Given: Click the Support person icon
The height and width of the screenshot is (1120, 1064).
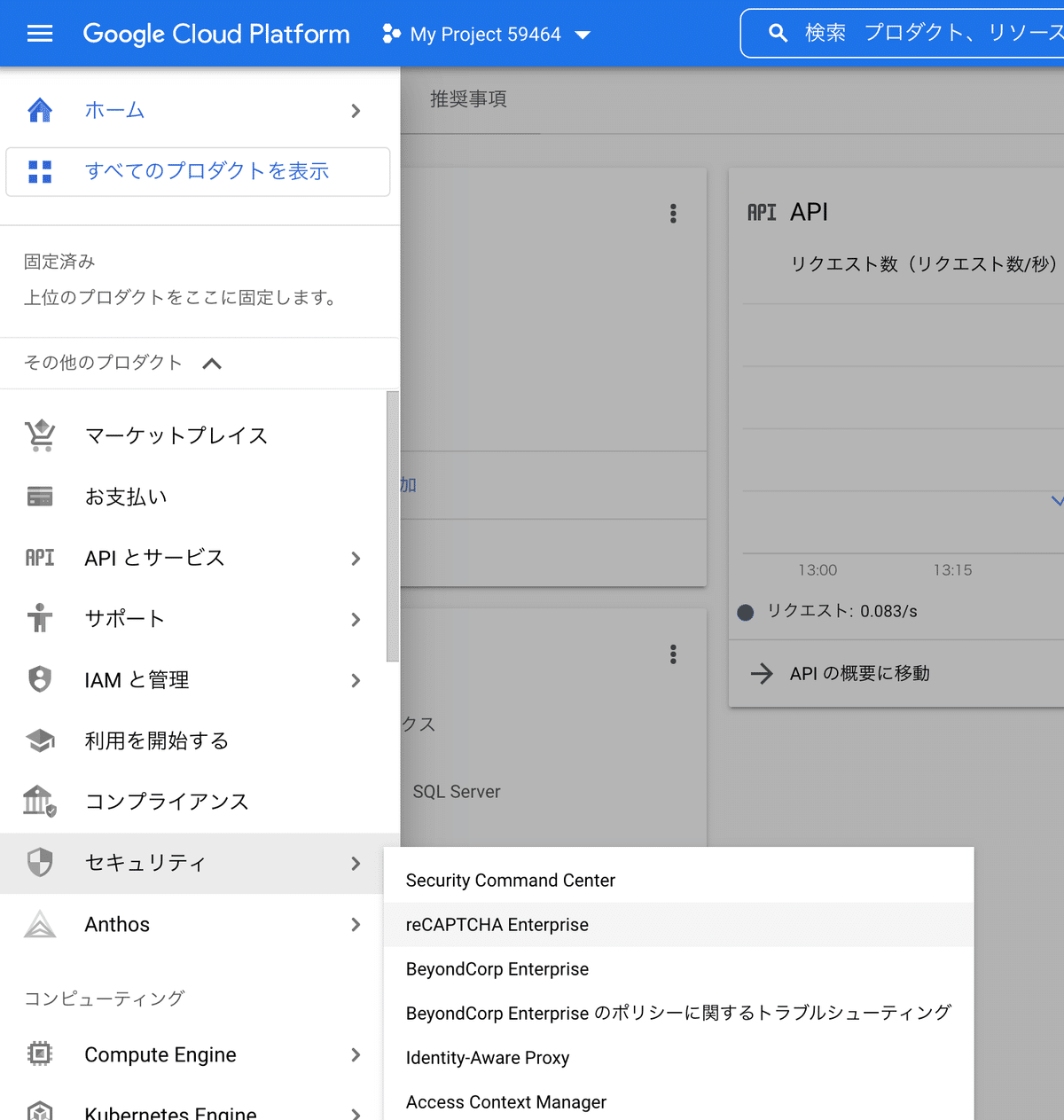Looking at the screenshot, I should [x=40, y=618].
